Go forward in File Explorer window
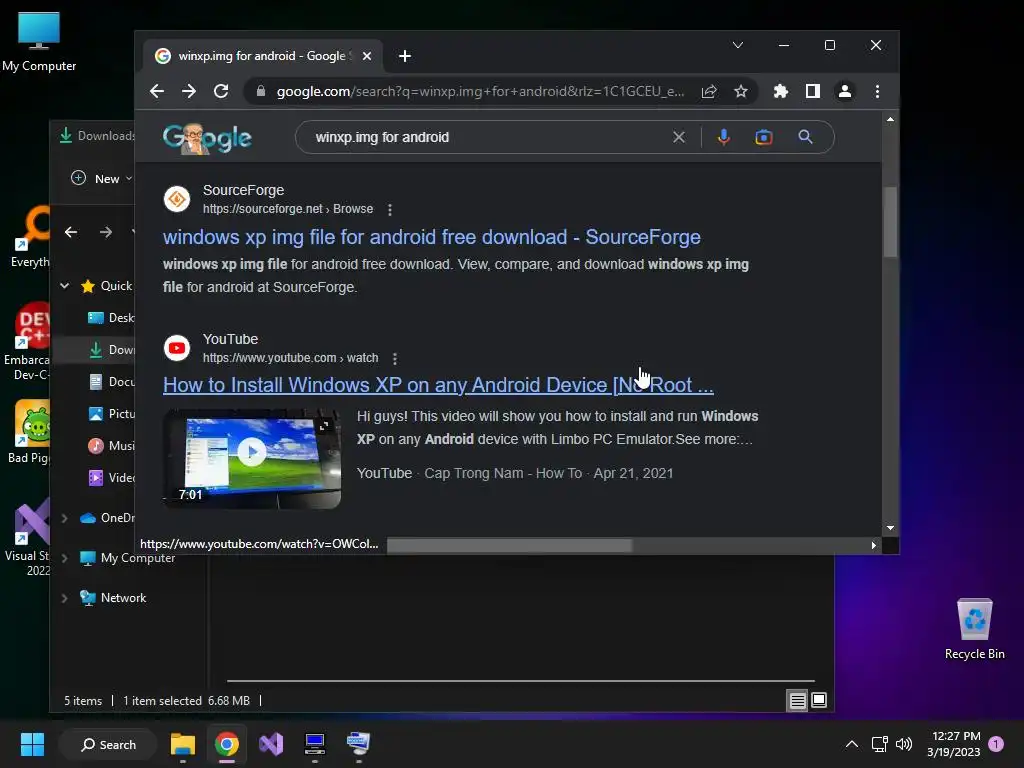The height and width of the screenshot is (768, 1024). (106, 232)
